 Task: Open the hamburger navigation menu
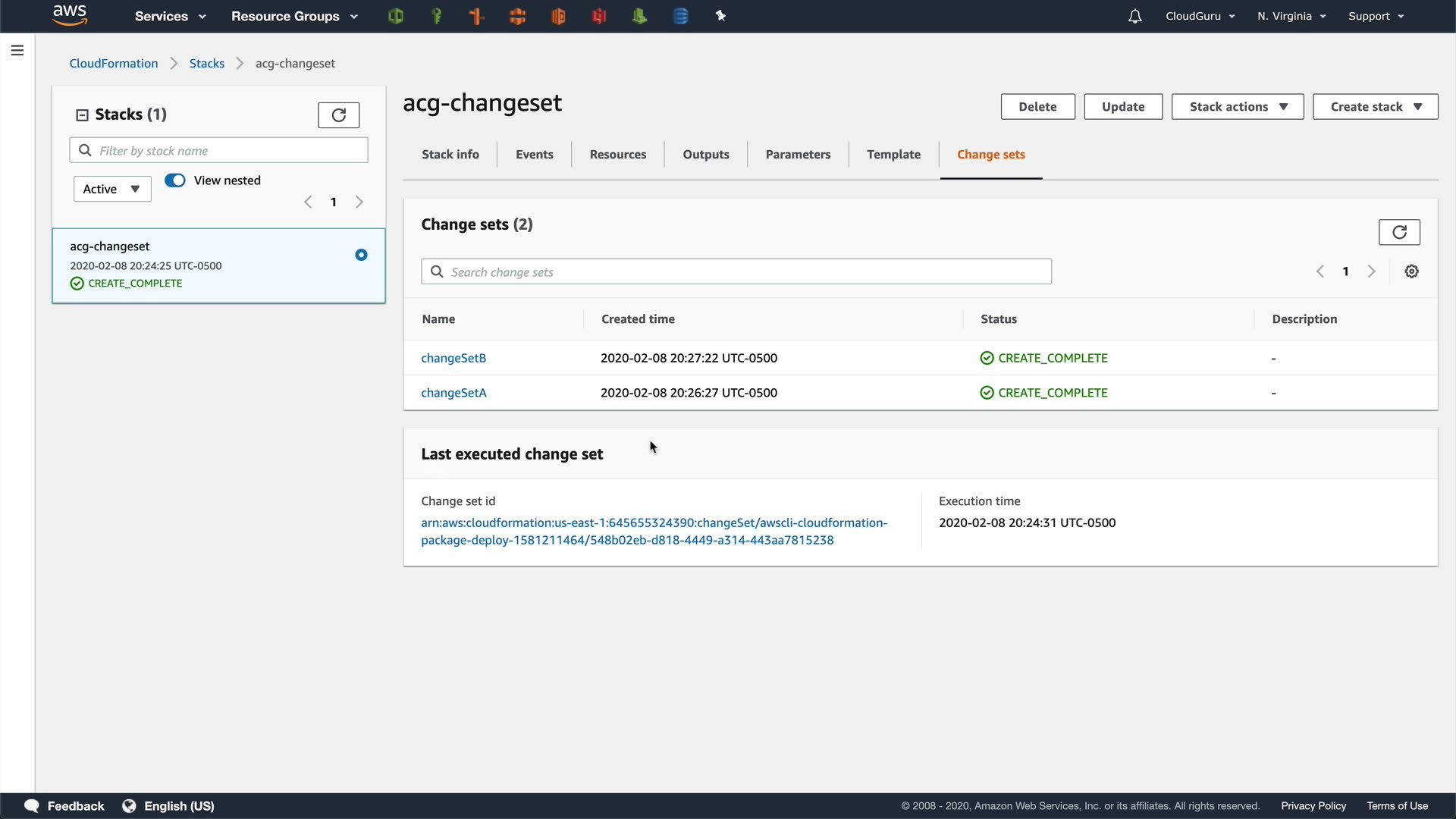point(17,50)
